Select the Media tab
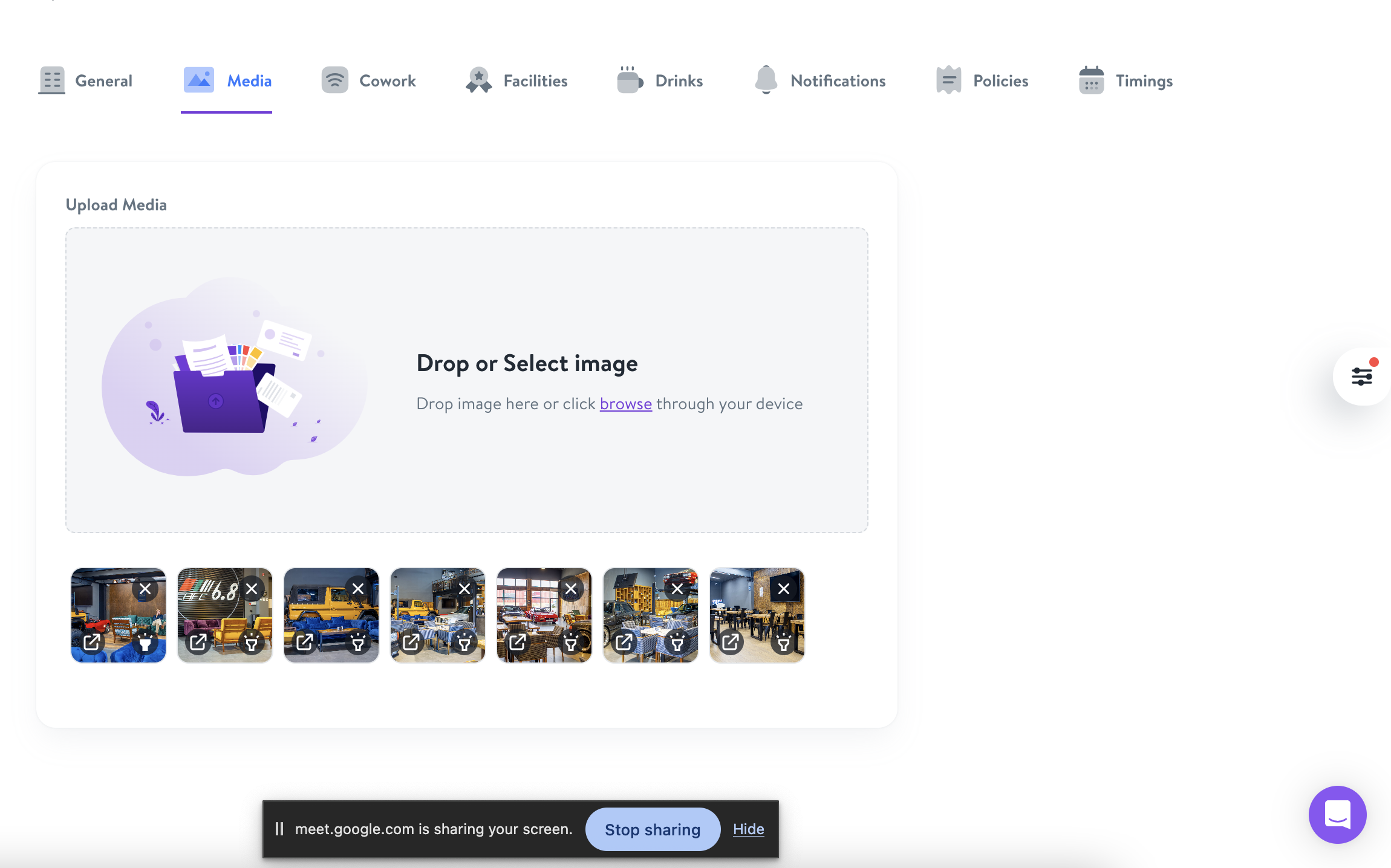The image size is (1391, 868). tap(227, 80)
